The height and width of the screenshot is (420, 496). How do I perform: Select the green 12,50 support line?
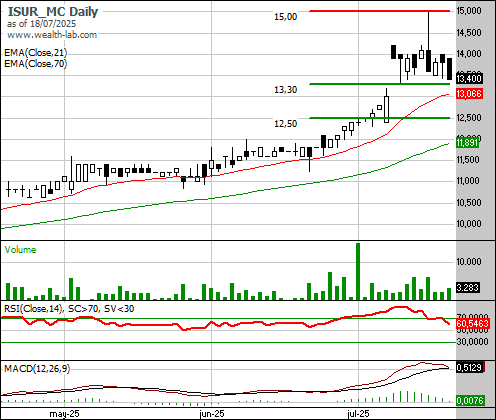(x=380, y=118)
